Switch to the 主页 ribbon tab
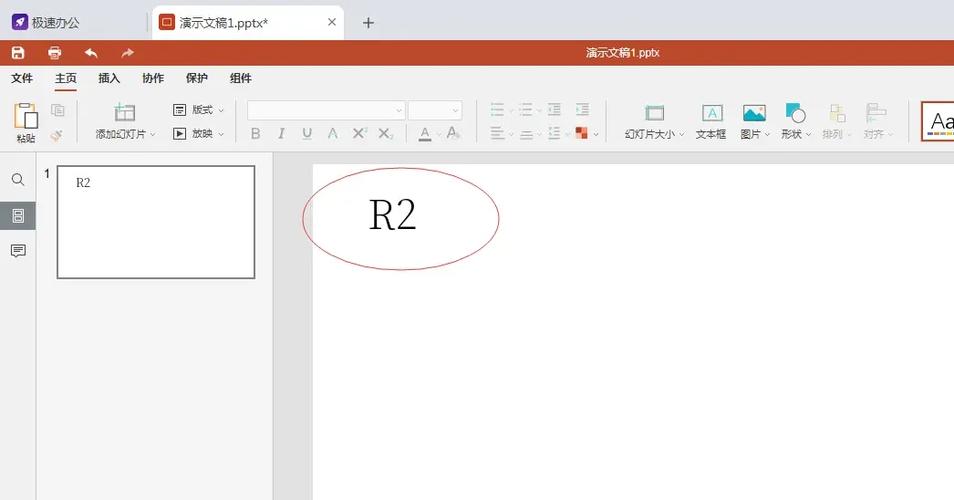The width and height of the screenshot is (954, 500). coord(66,78)
